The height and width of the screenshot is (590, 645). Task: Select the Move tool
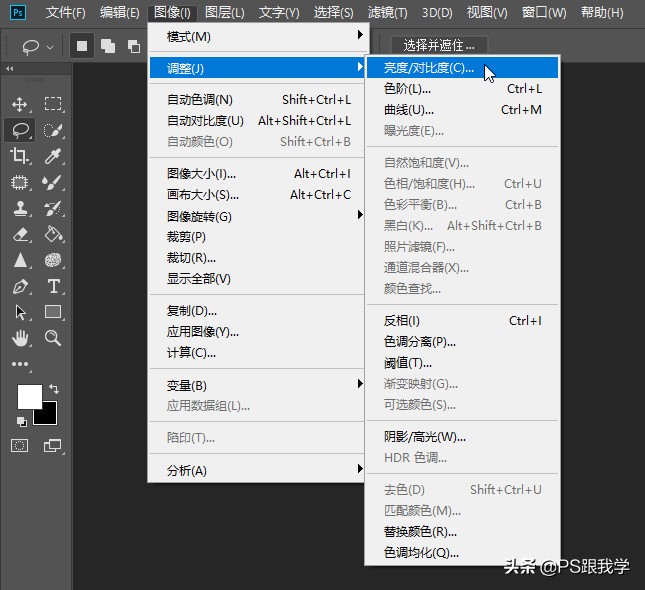click(x=19, y=104)
